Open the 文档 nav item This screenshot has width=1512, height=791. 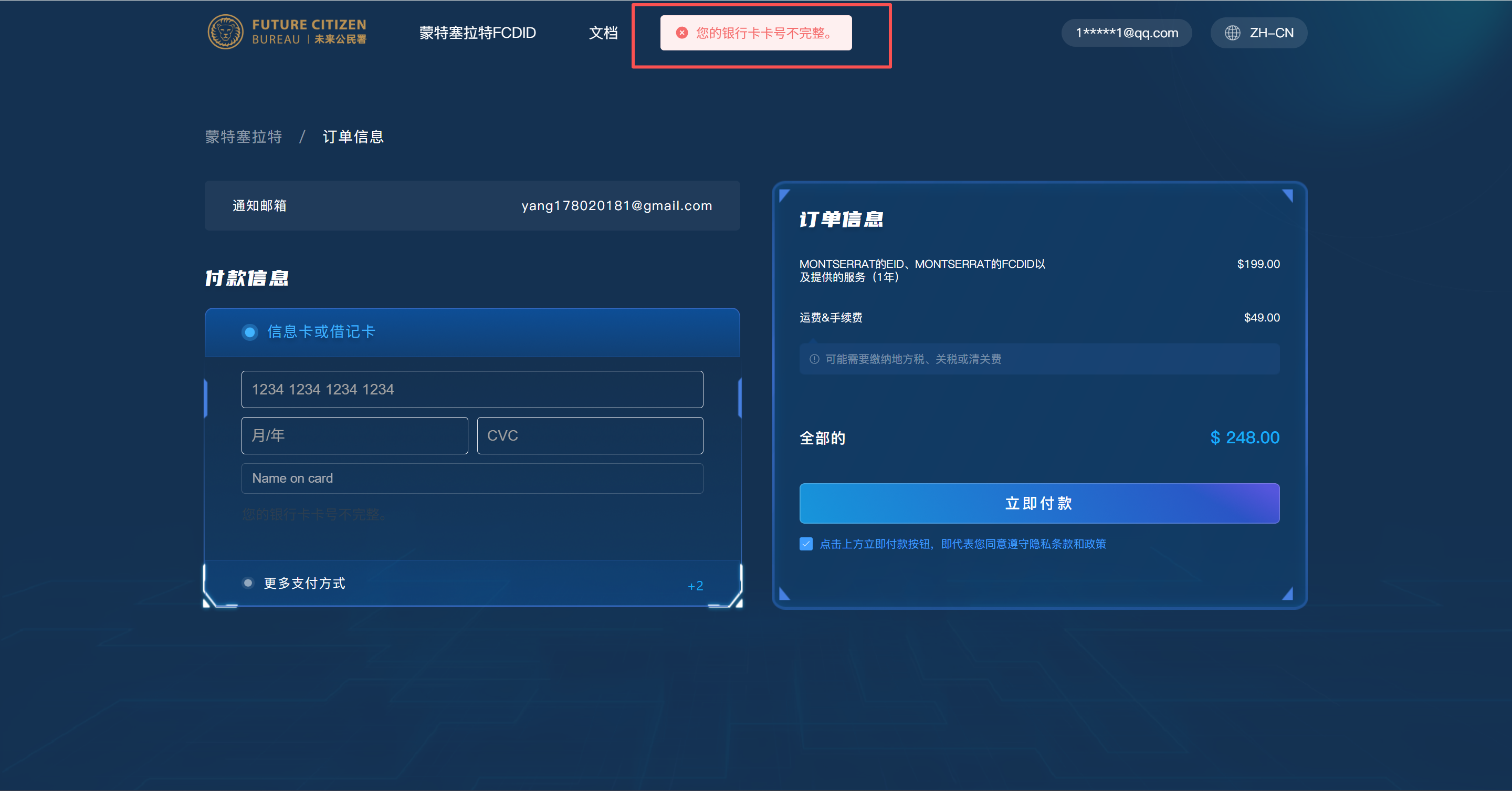click(x=603, y=33)
